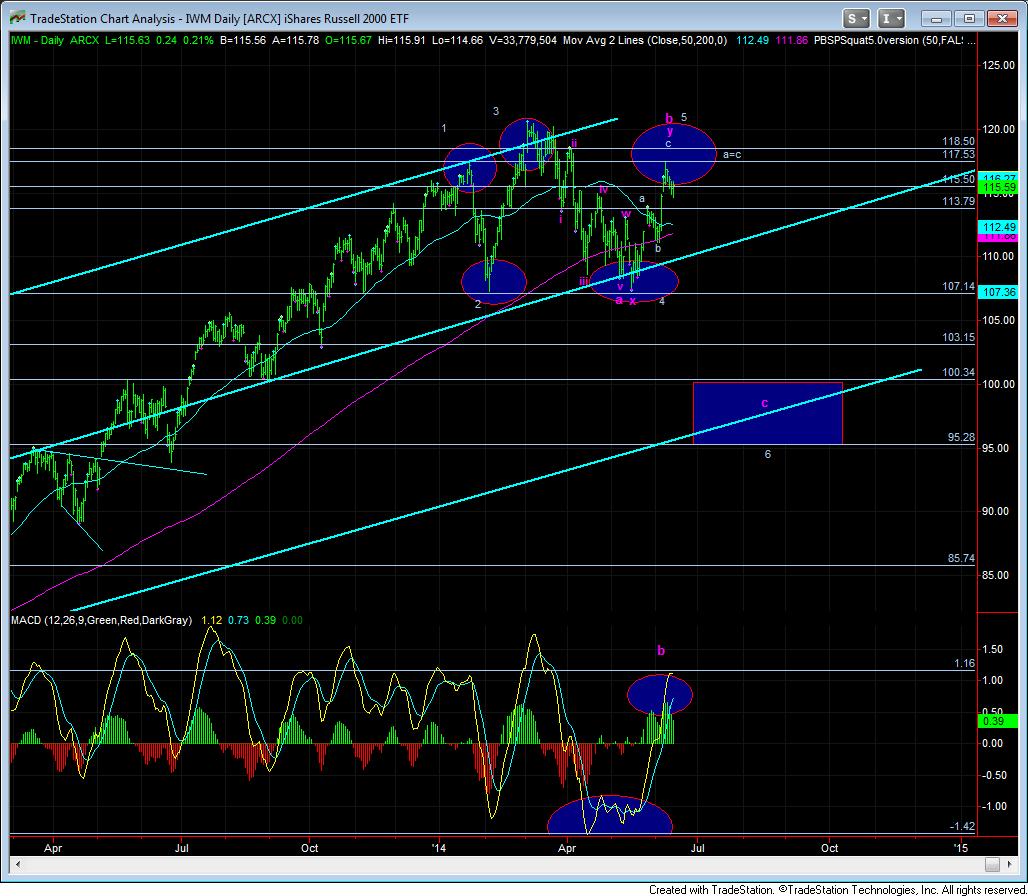Click the cyan 112.49 moving average tag
The height and width of the screenshot is (896, 1028).
pos(999,227)
